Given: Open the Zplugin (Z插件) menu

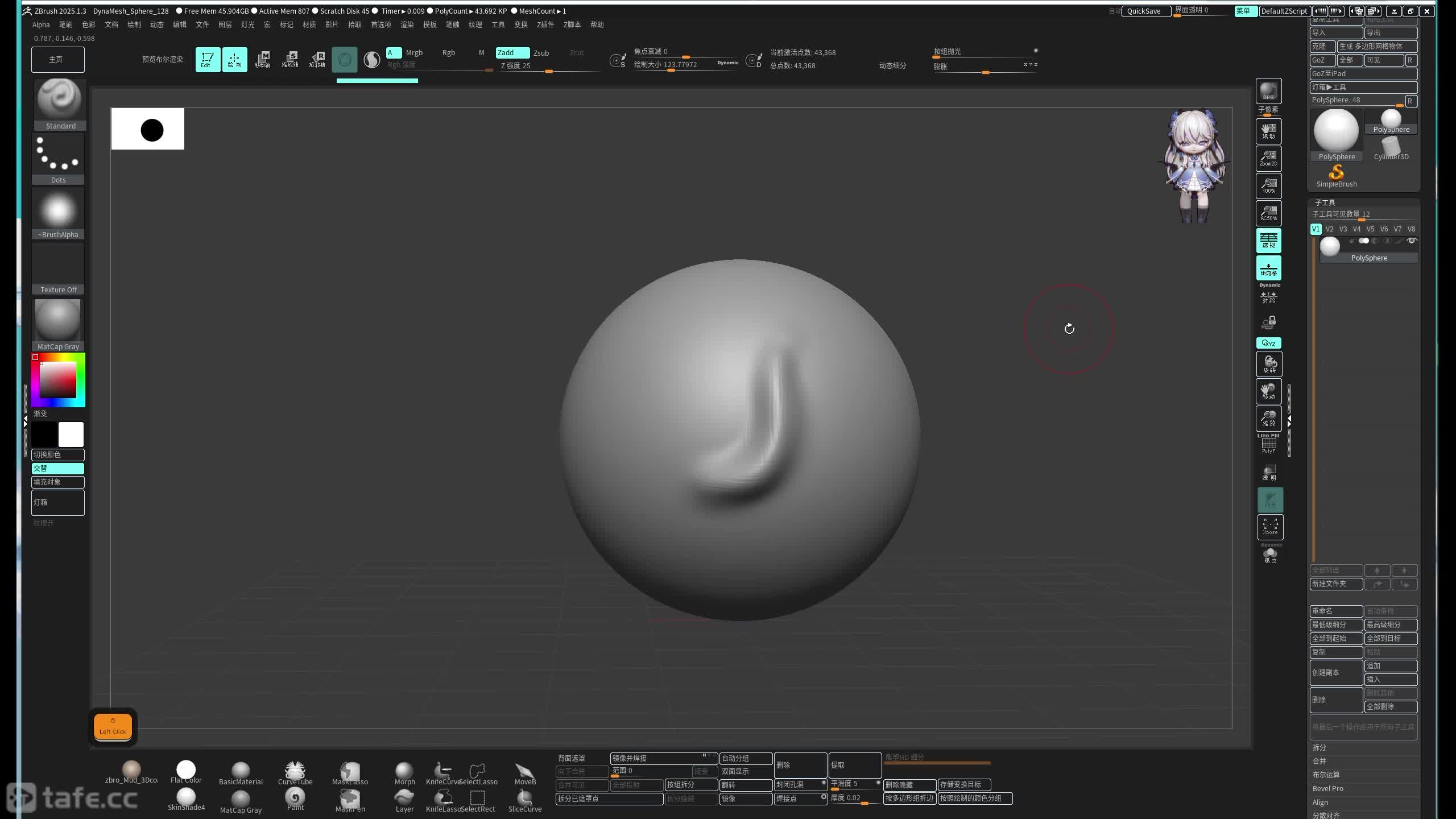Looking at the screenshot, I should [545, 24].
